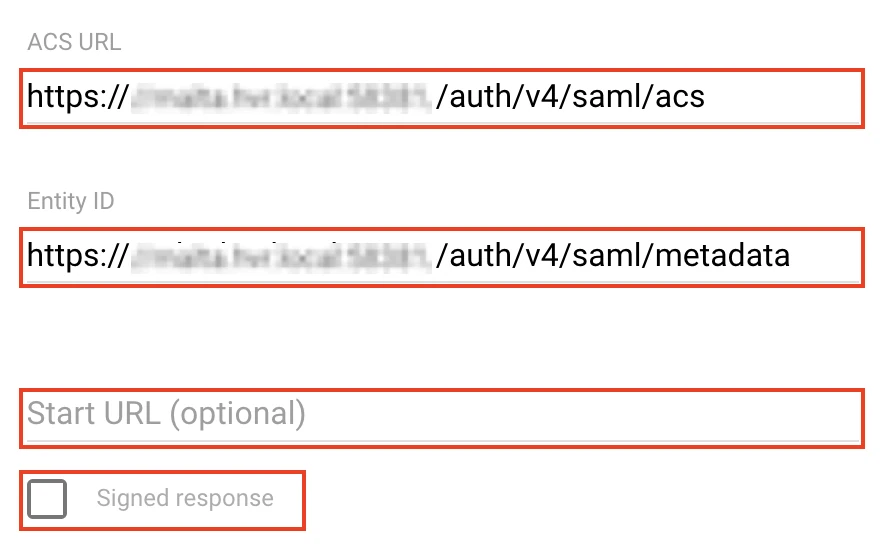Enable the Signed response checkbox

(47, 499)
